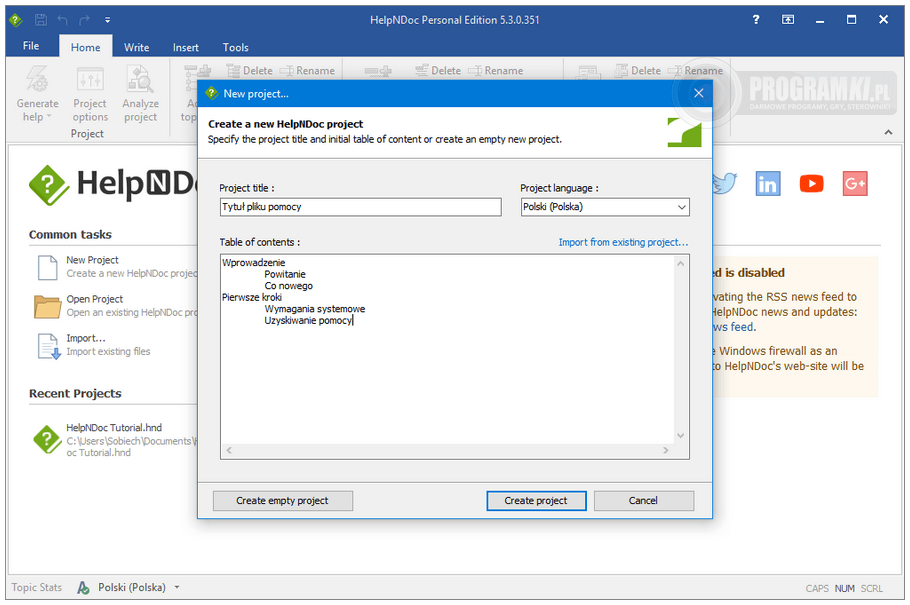Open the quick access toolbar customize arrow
Image resolution: width=910 pixels, height=605 pixels.
tap(107, 20)
